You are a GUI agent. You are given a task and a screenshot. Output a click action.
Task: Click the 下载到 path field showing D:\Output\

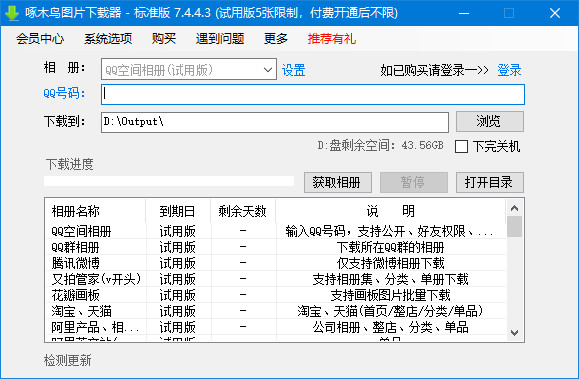pos(275,122)
